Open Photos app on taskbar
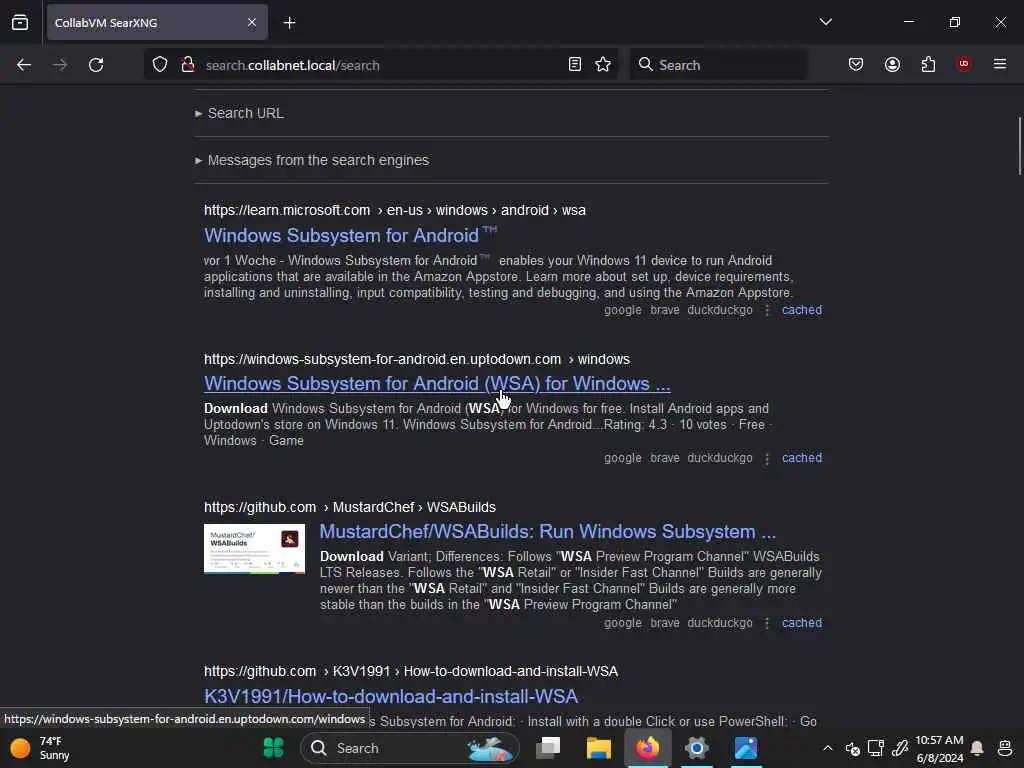 [746, 748]
